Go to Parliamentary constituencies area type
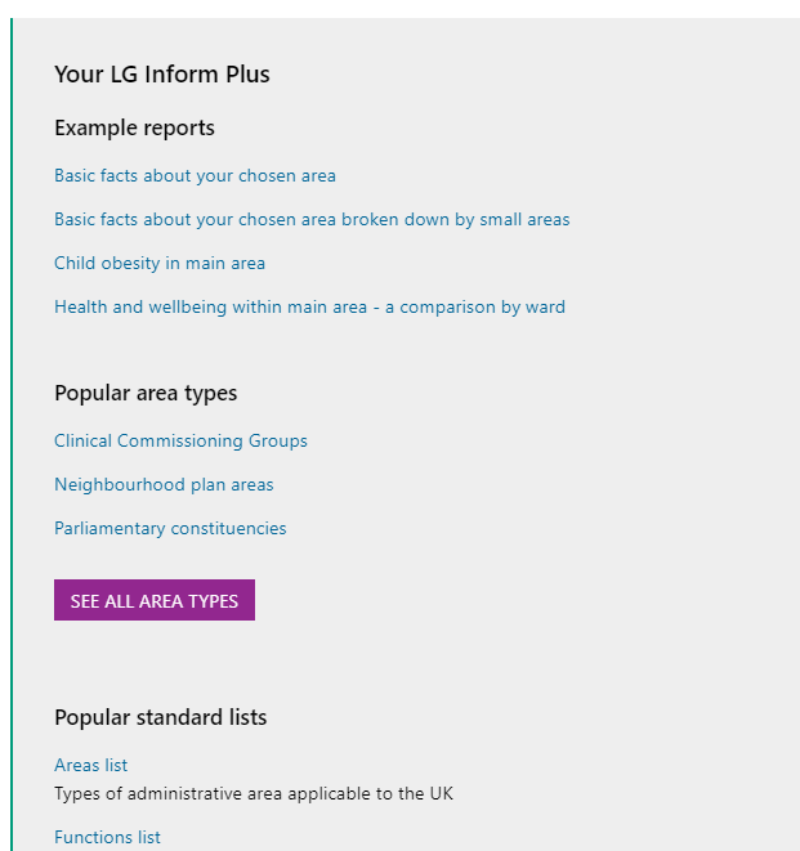 coord(170,529)
